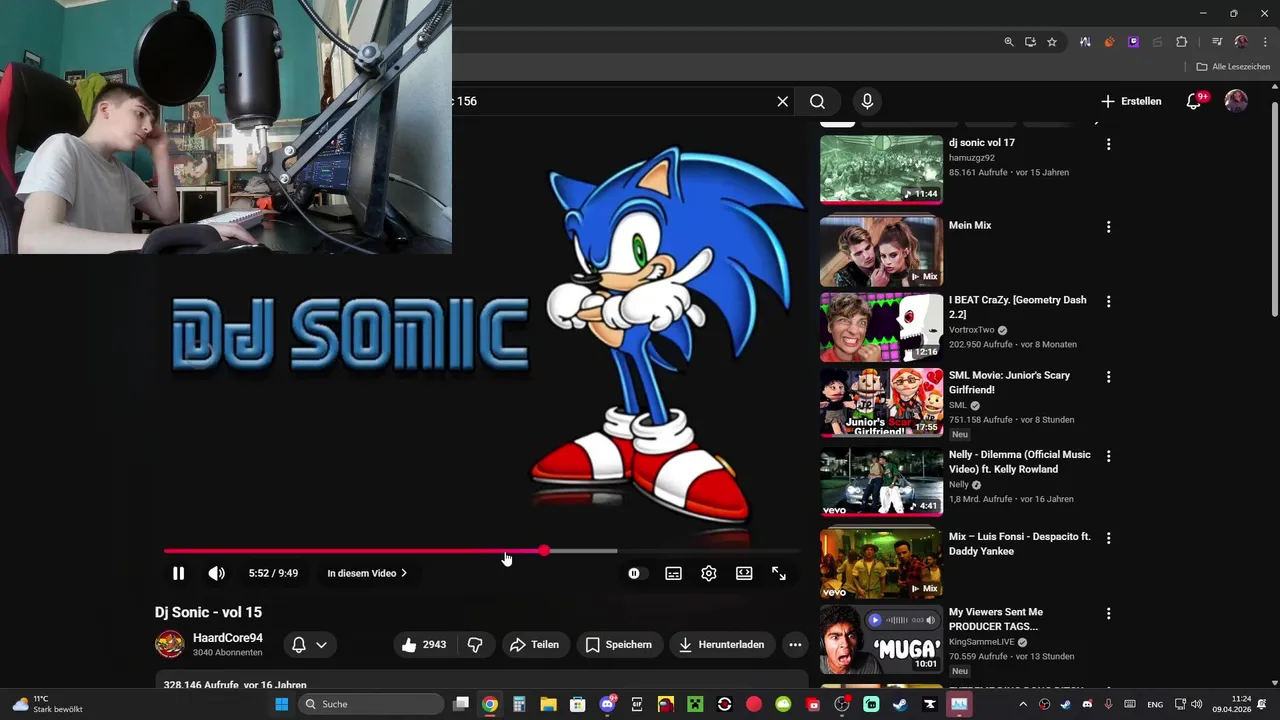Open Chrome media controls icon
The image size is (1280, 720).
(x=1217, y=42)
